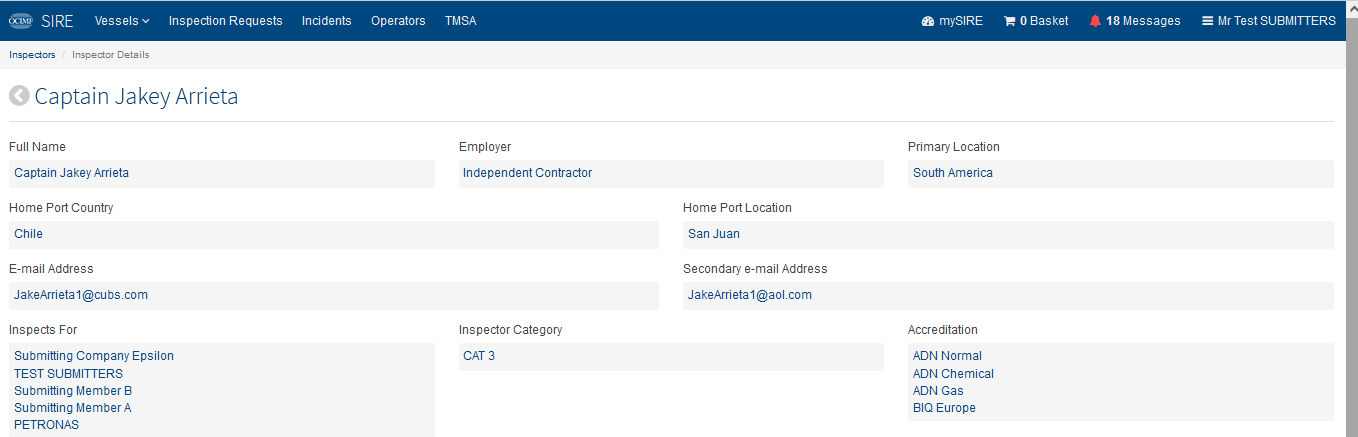Viewport: 1358px width, 437px height.
Task: Expand the Vessels dropdown menu
Action: (122, 21)
